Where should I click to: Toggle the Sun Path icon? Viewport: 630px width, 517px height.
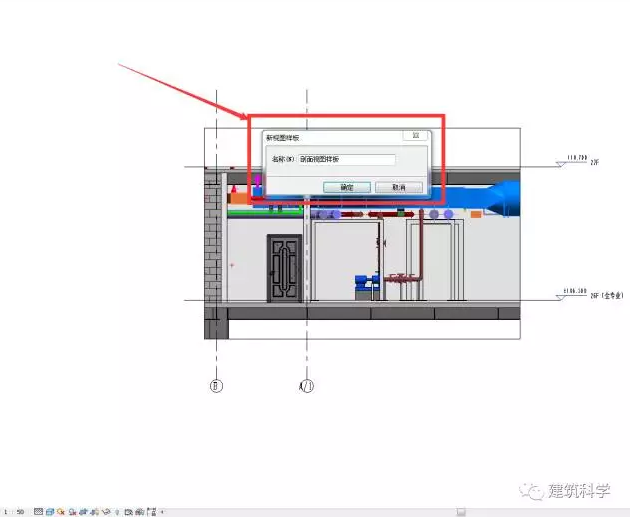pos(61,512)
